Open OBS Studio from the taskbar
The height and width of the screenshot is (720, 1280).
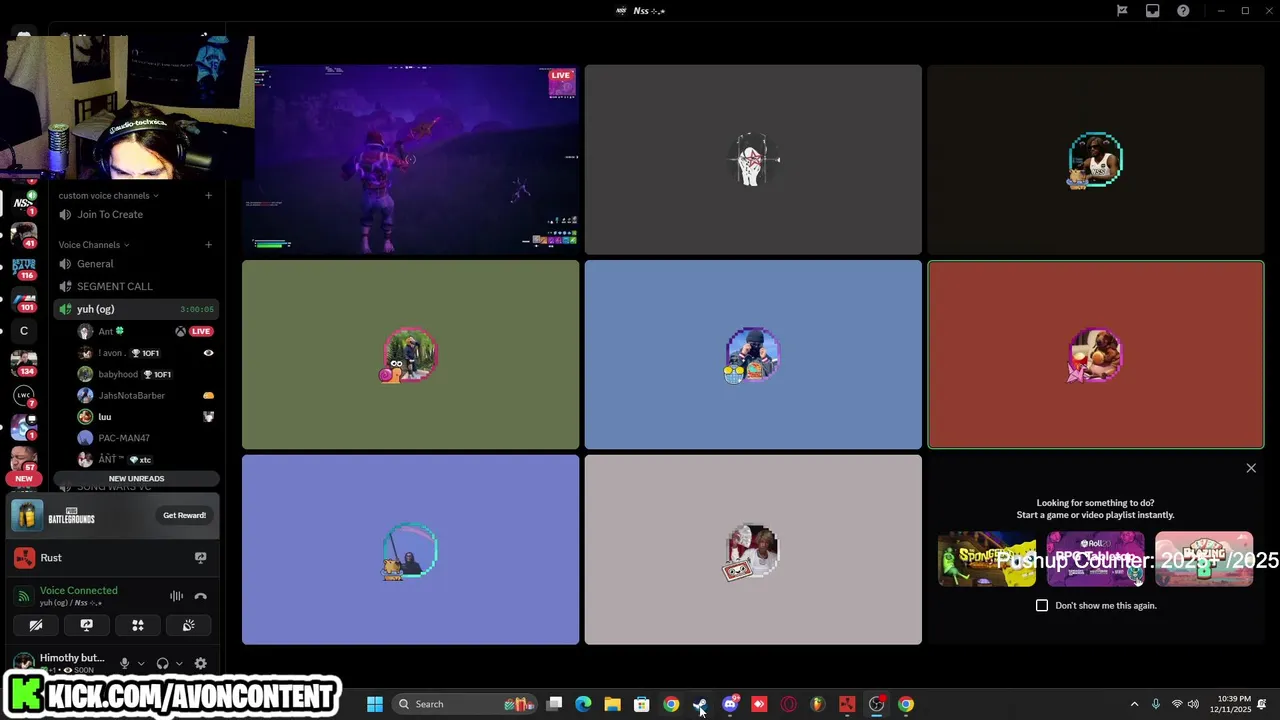pos(876,704)
